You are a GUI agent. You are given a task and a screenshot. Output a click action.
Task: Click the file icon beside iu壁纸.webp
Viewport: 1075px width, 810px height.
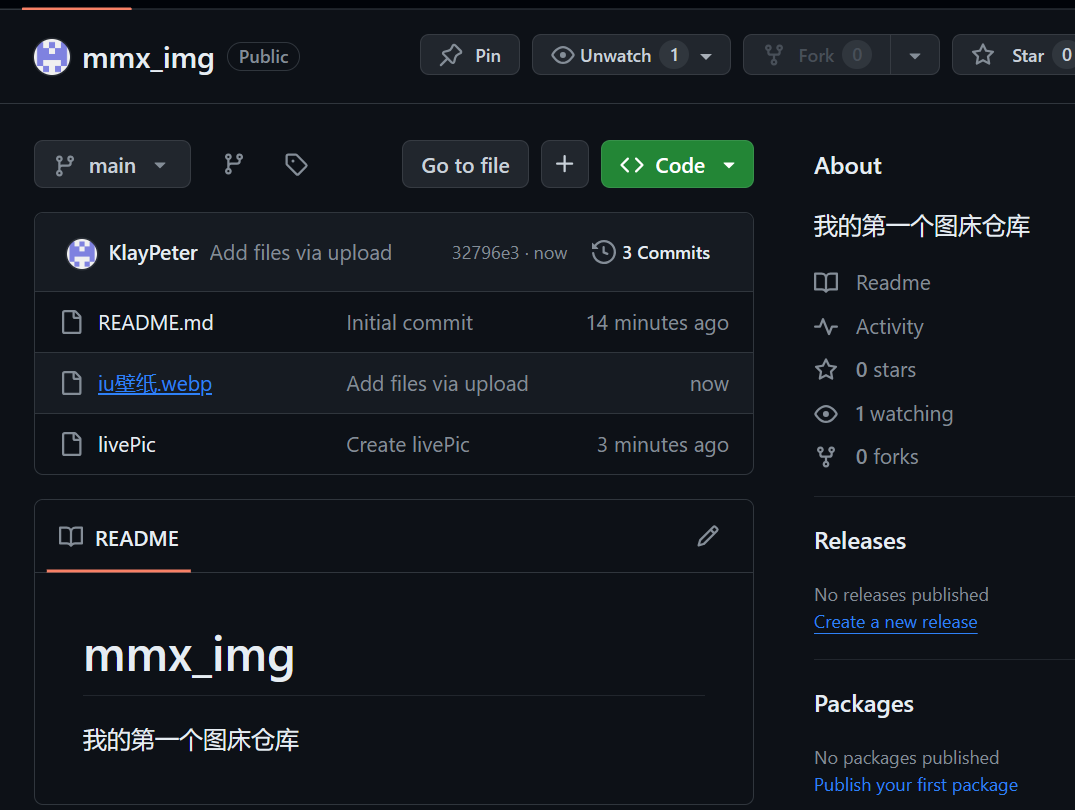click(x=72, y=383)
